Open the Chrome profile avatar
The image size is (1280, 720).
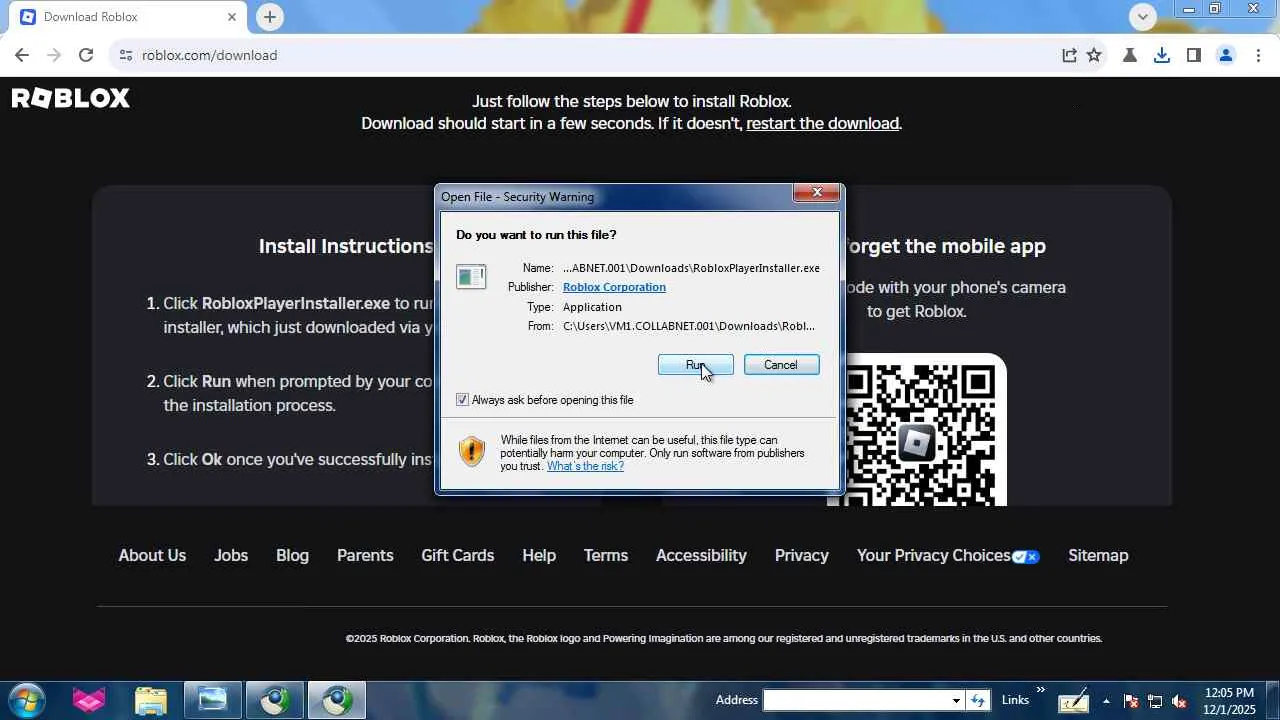pos(1226,55)
